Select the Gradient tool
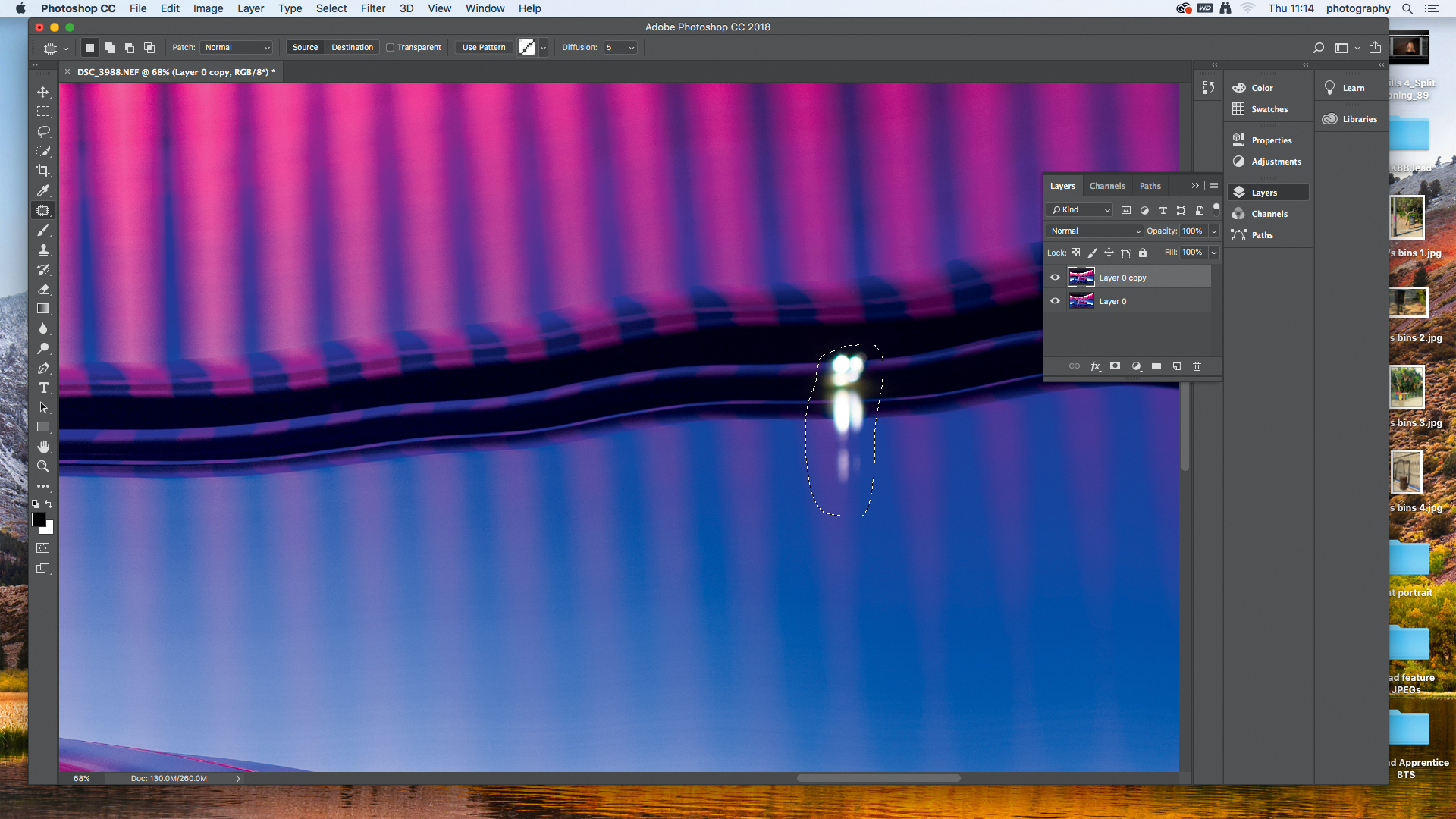This screenshot has height=819, width=1456. 43,309
